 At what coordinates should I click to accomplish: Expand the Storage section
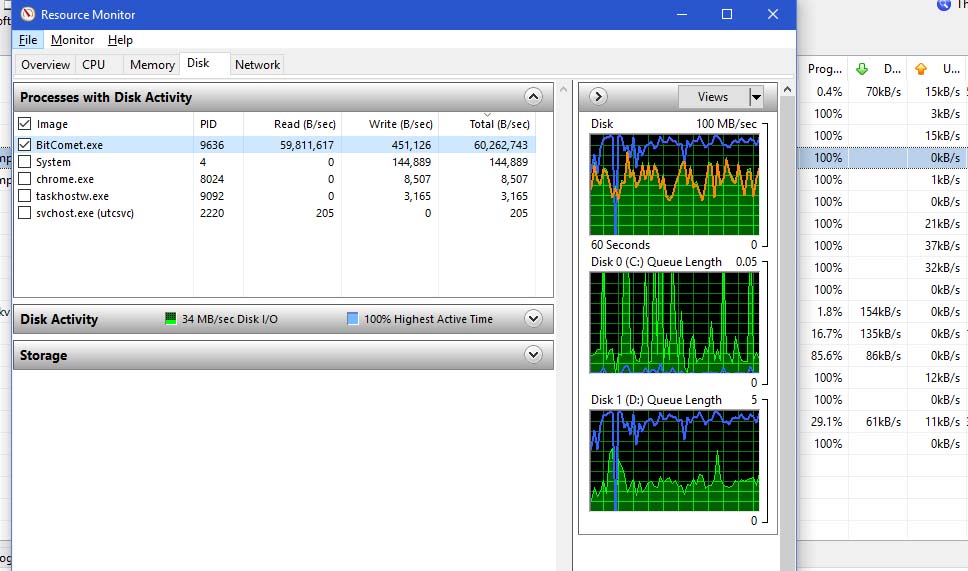(533, 355)
